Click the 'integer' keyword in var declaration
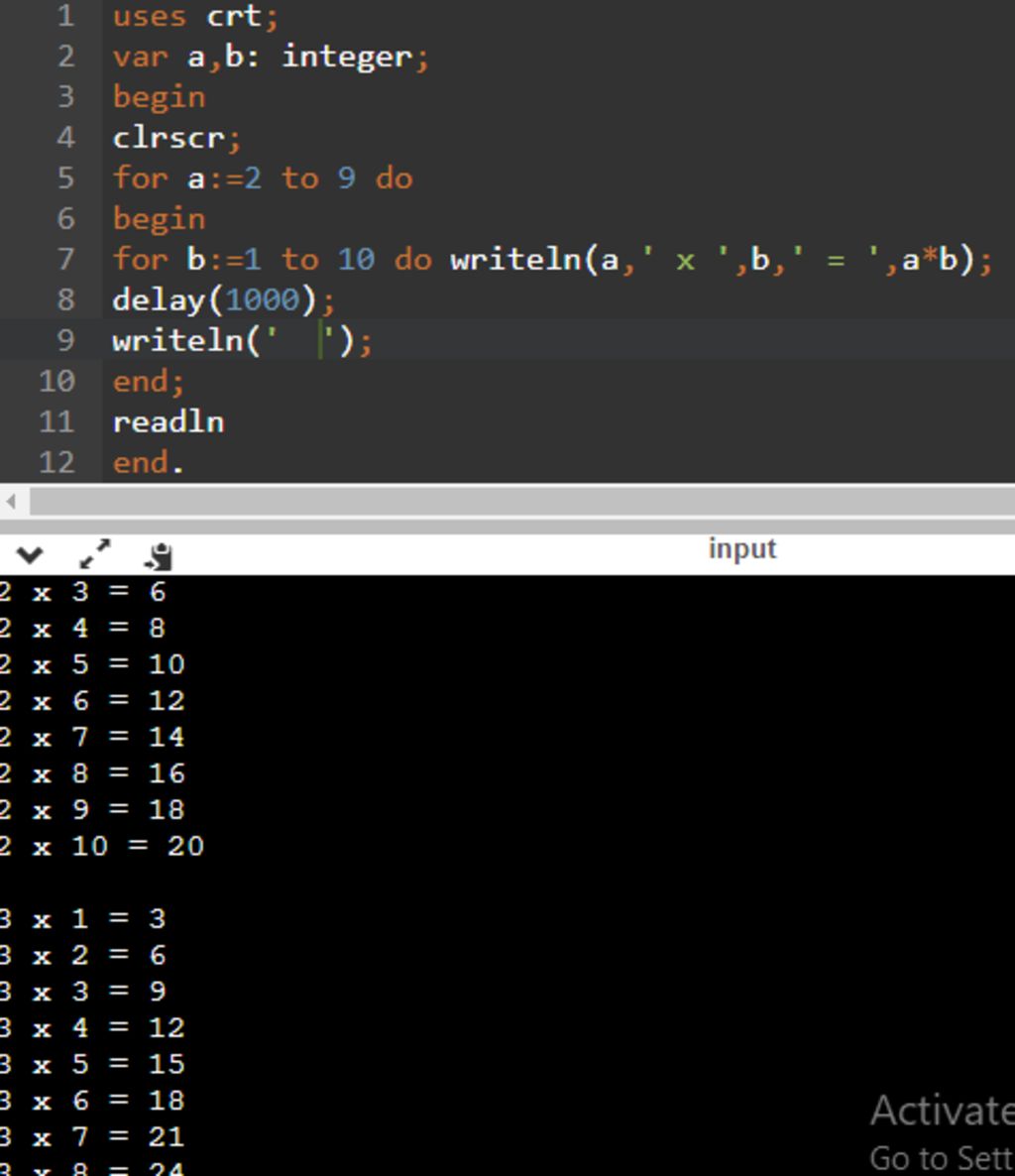Screen dimensions: 1015x1176 click(346, 57)
